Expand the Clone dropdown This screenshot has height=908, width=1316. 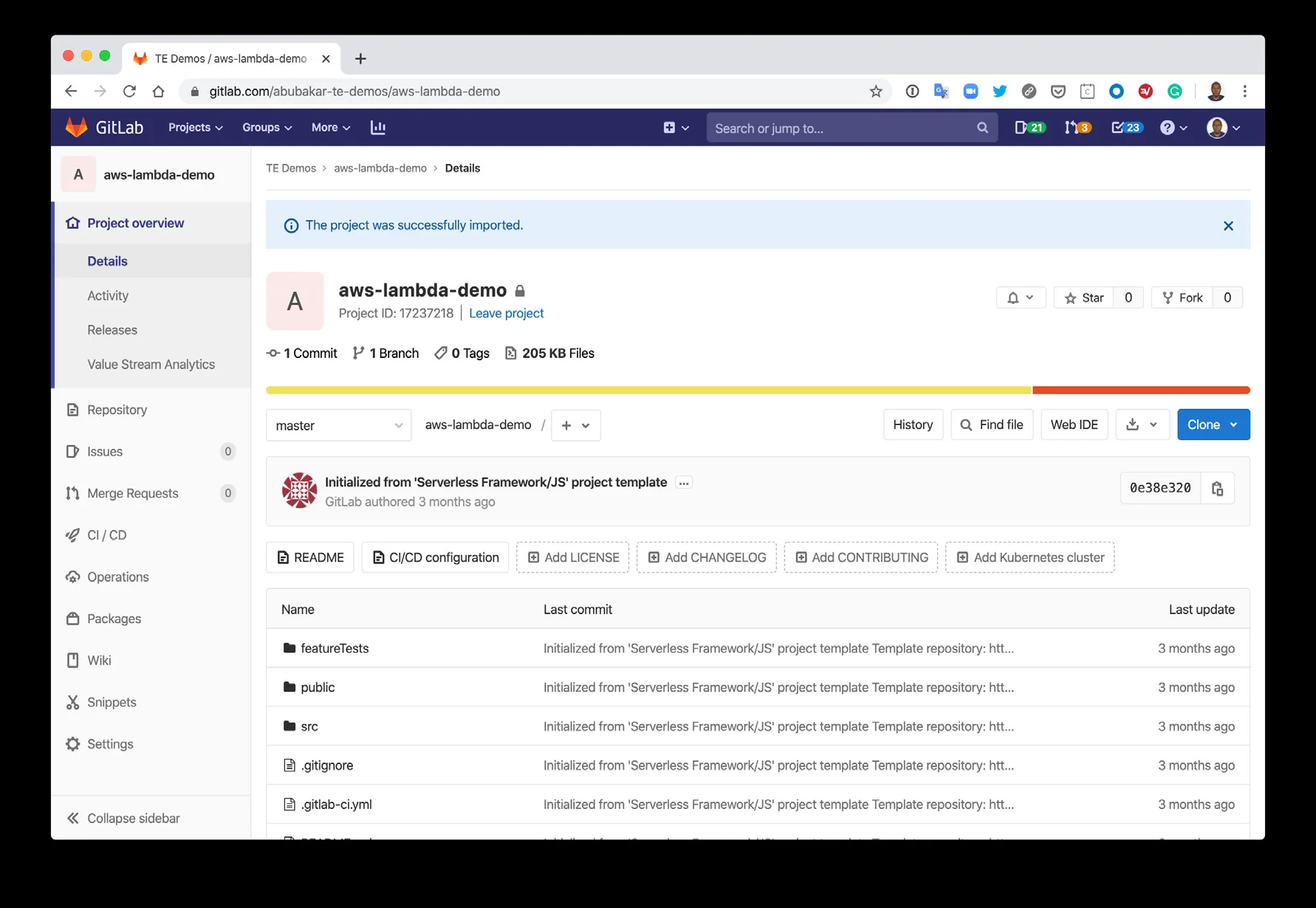click(x=1213, y=424)
